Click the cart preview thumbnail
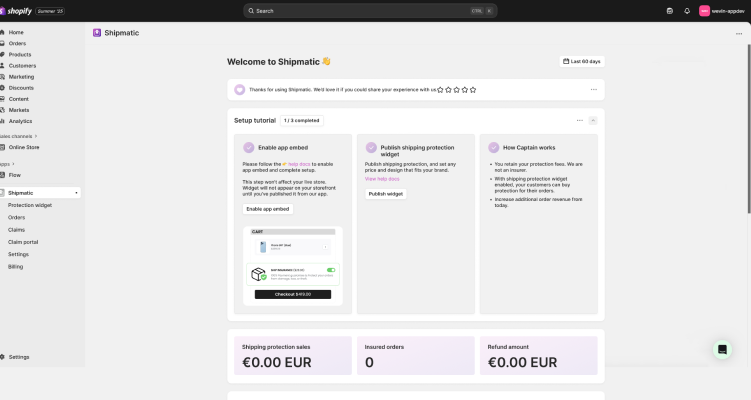751x400 pixels. [293, 265]
